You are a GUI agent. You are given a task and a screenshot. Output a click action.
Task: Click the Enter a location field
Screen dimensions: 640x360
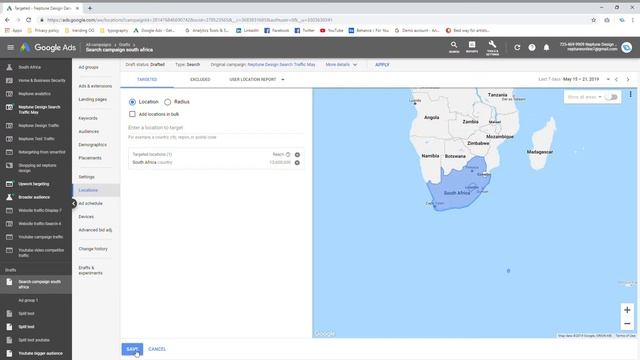[x=216, y=128]
